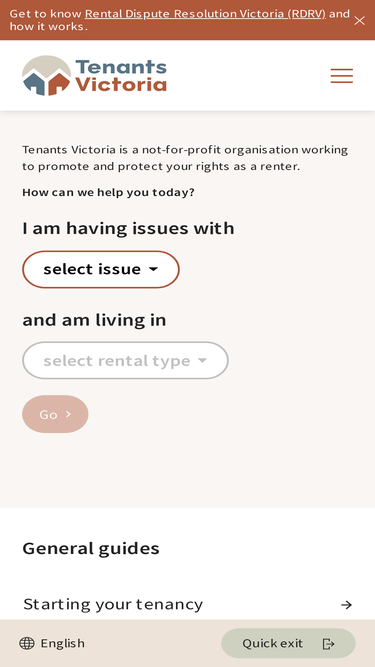The width and height of the screenshot is (375, 667).
Task: Click the "and am living in" label
Action: pos(94,320)
